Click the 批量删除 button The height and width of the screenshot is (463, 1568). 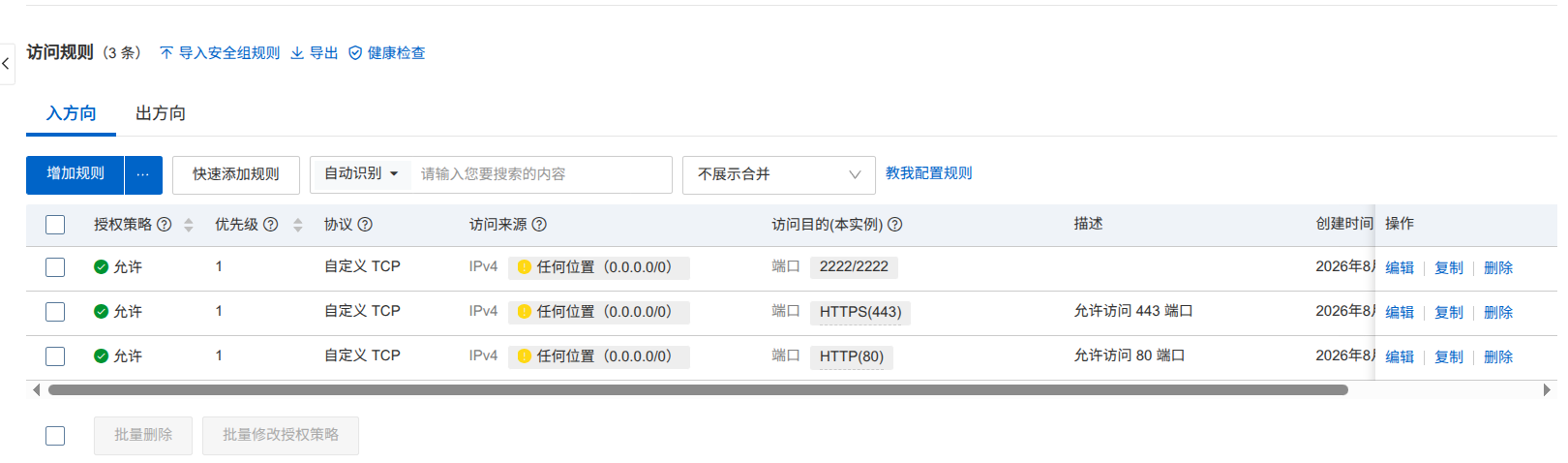click(x=143, y=436)
